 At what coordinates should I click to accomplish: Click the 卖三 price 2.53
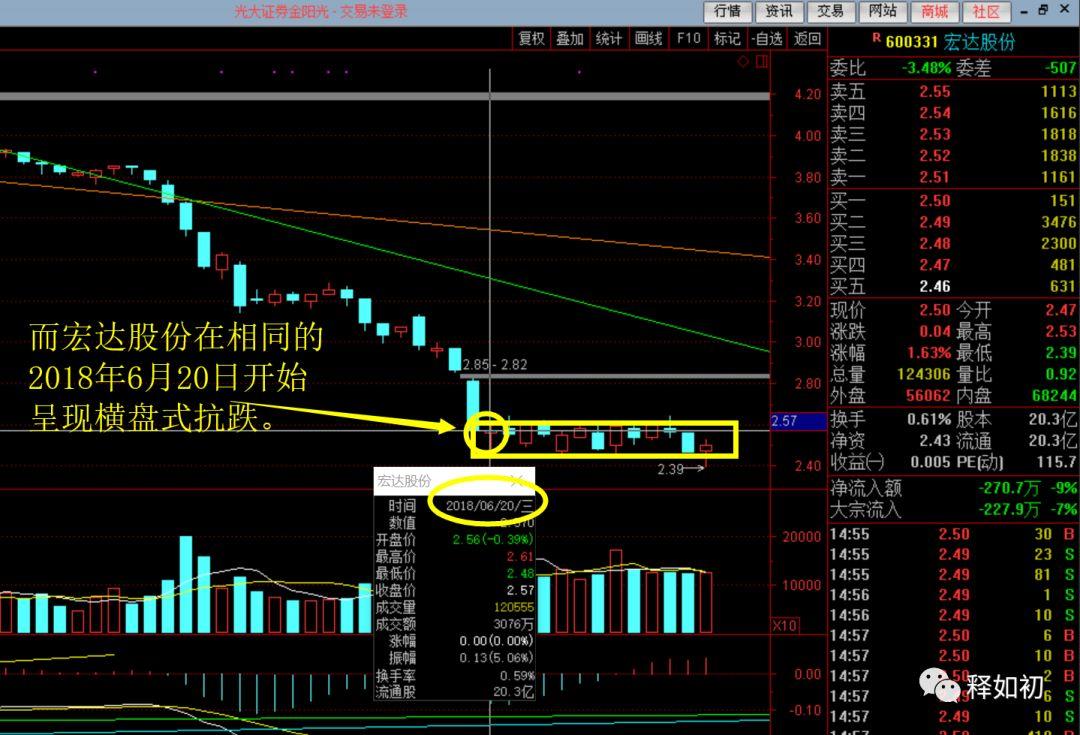pos(935,134)
